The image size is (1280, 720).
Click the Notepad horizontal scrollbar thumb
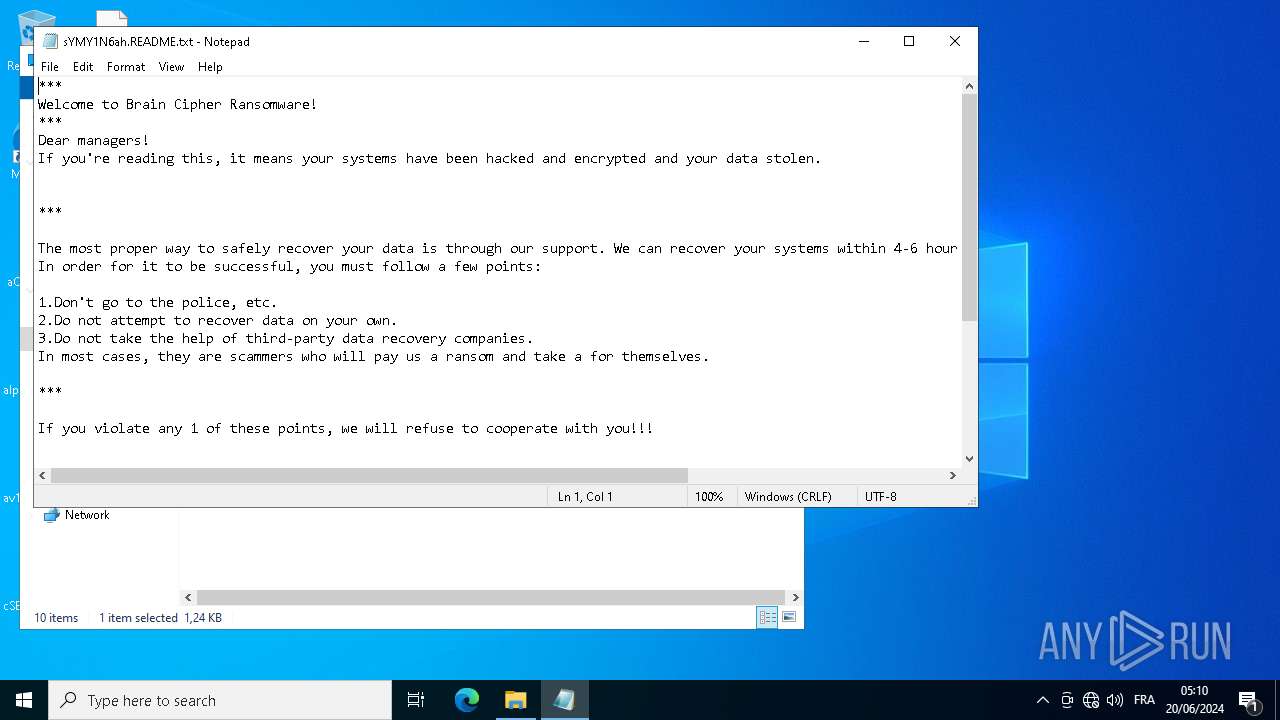pos(369,476)
